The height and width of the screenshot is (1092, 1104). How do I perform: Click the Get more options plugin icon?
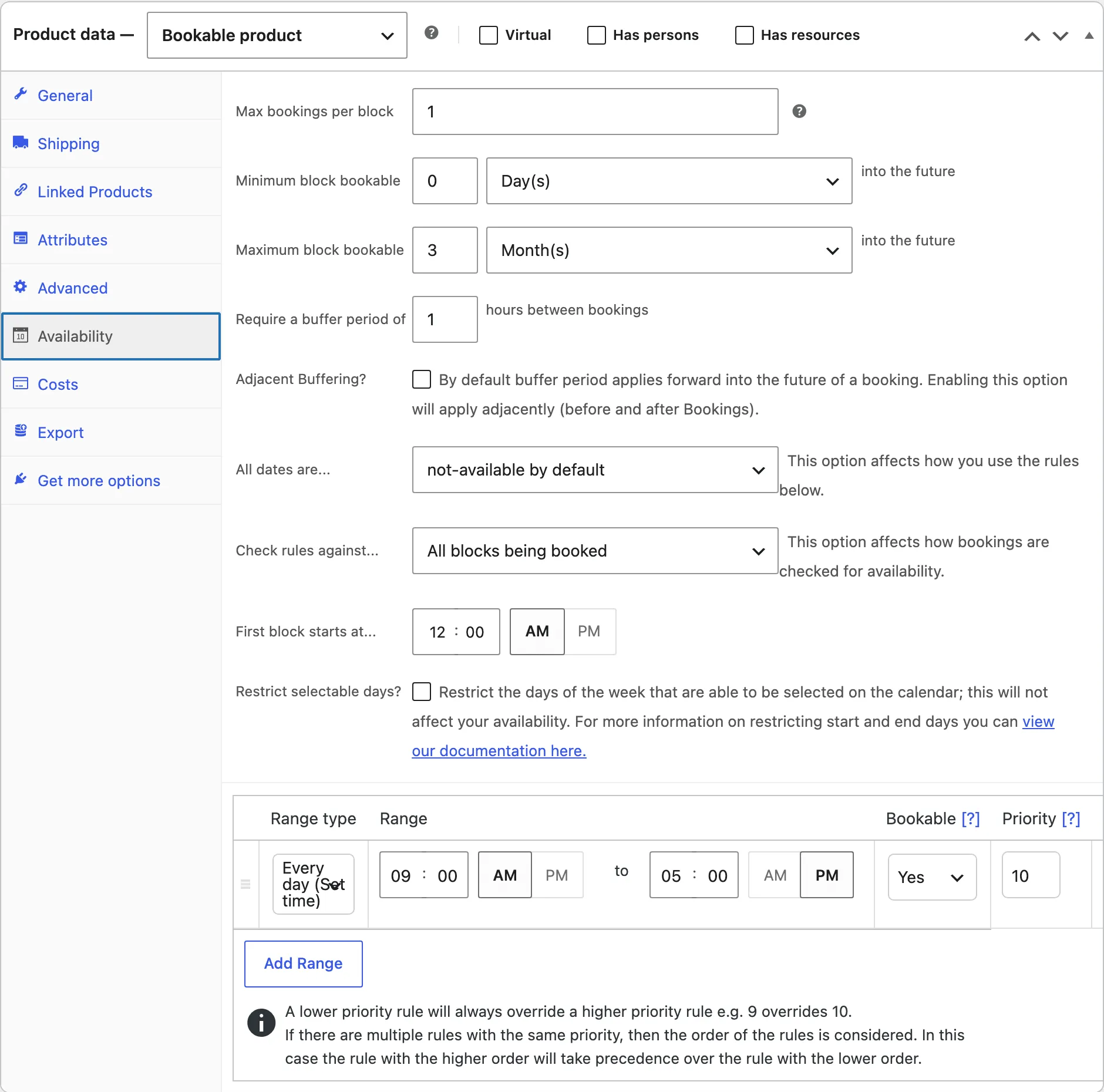(21, 479)
